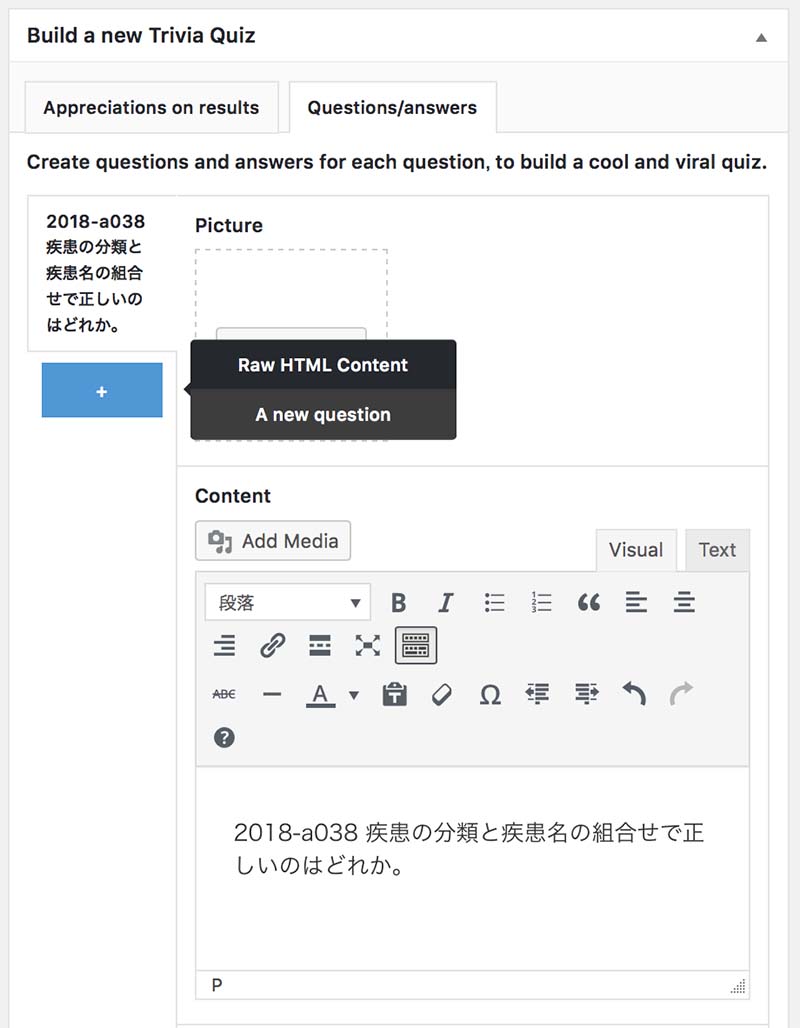The height and width of the screenshot is (1028, 800).
Task: Open the 段落 paragraph format dropdown
Action: (x=288, y=603)
